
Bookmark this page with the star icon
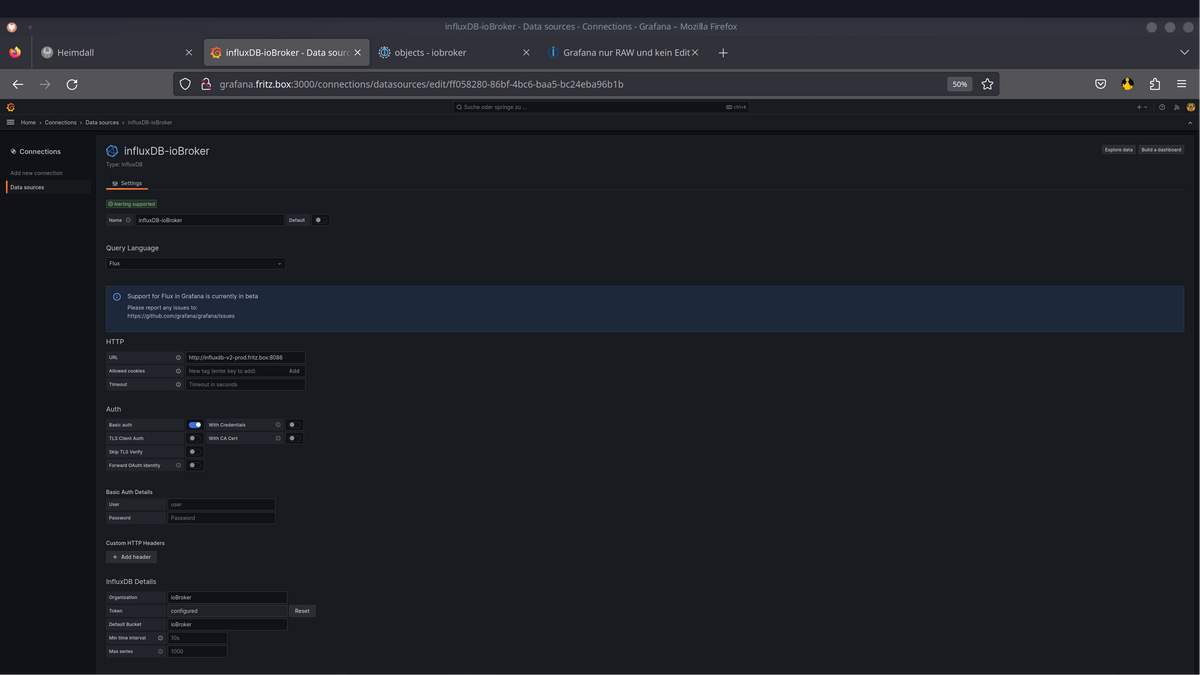pos(987,84)
